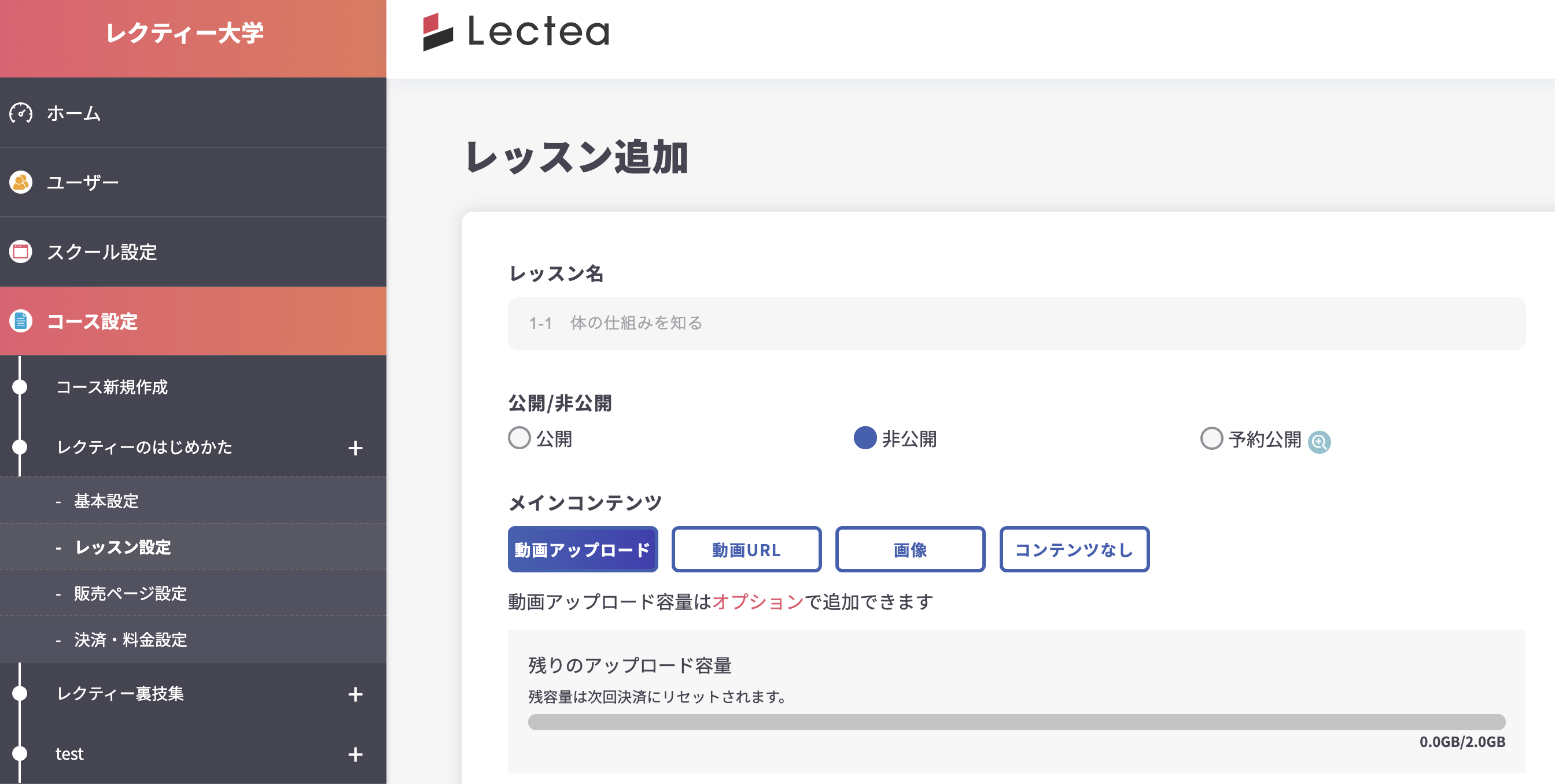Open the ホーム dashboard via the speedometer icon

(x=21, y=113)
